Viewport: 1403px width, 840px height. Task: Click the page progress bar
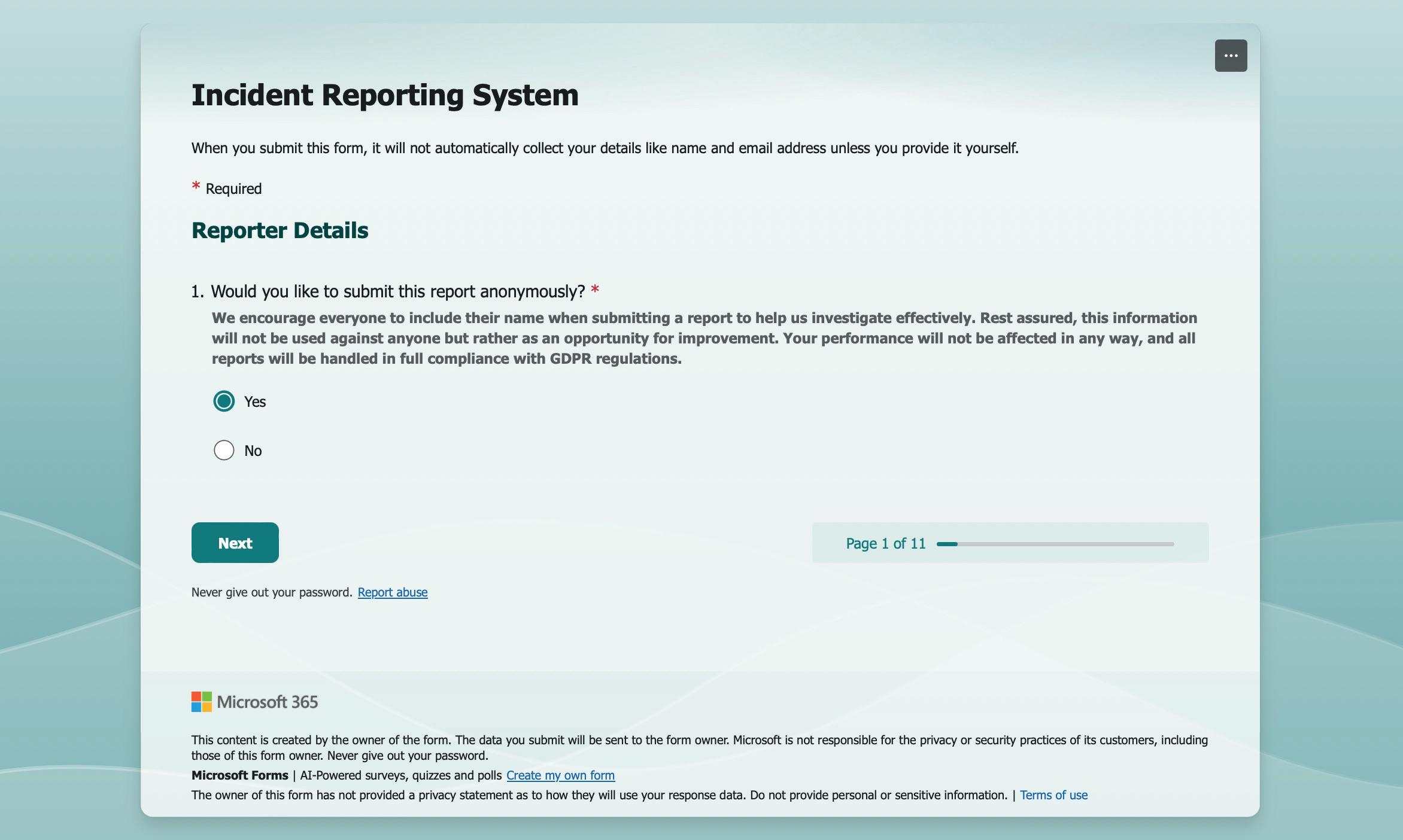tap(1055, 544)
